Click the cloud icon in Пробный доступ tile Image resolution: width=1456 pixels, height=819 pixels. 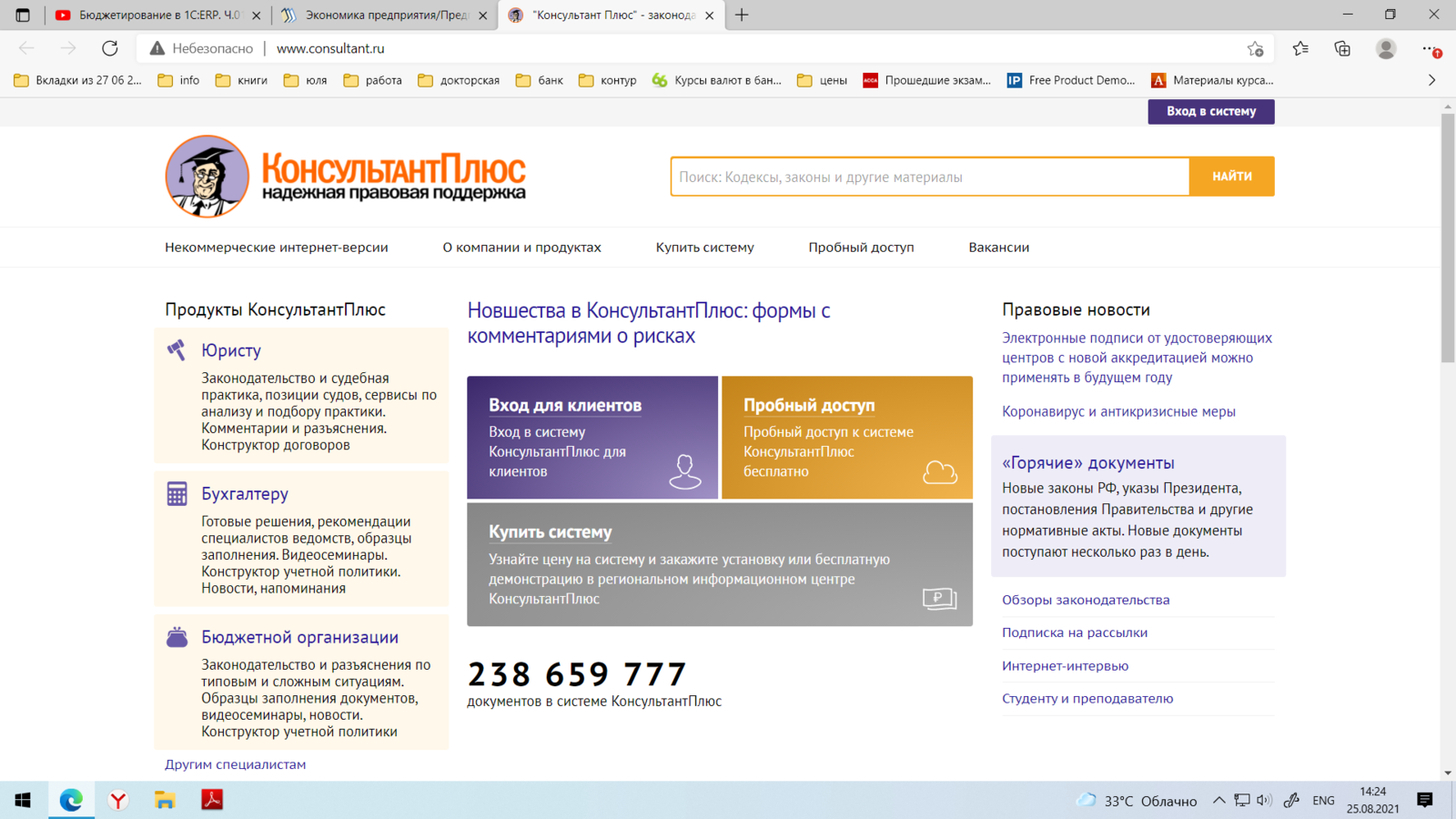(939, 472)
